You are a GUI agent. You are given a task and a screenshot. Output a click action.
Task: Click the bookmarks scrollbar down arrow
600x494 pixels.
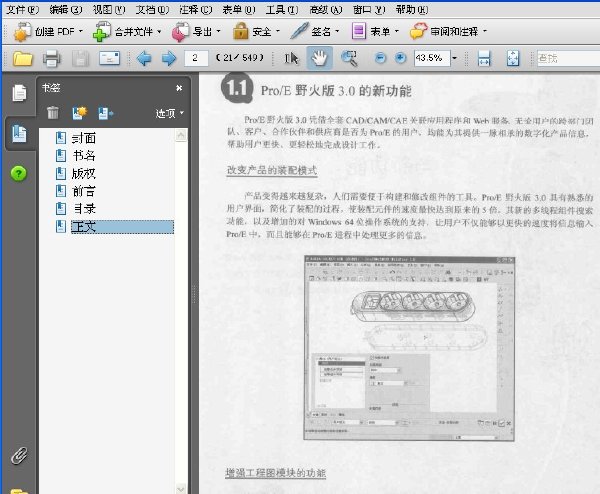coord(181,489)
